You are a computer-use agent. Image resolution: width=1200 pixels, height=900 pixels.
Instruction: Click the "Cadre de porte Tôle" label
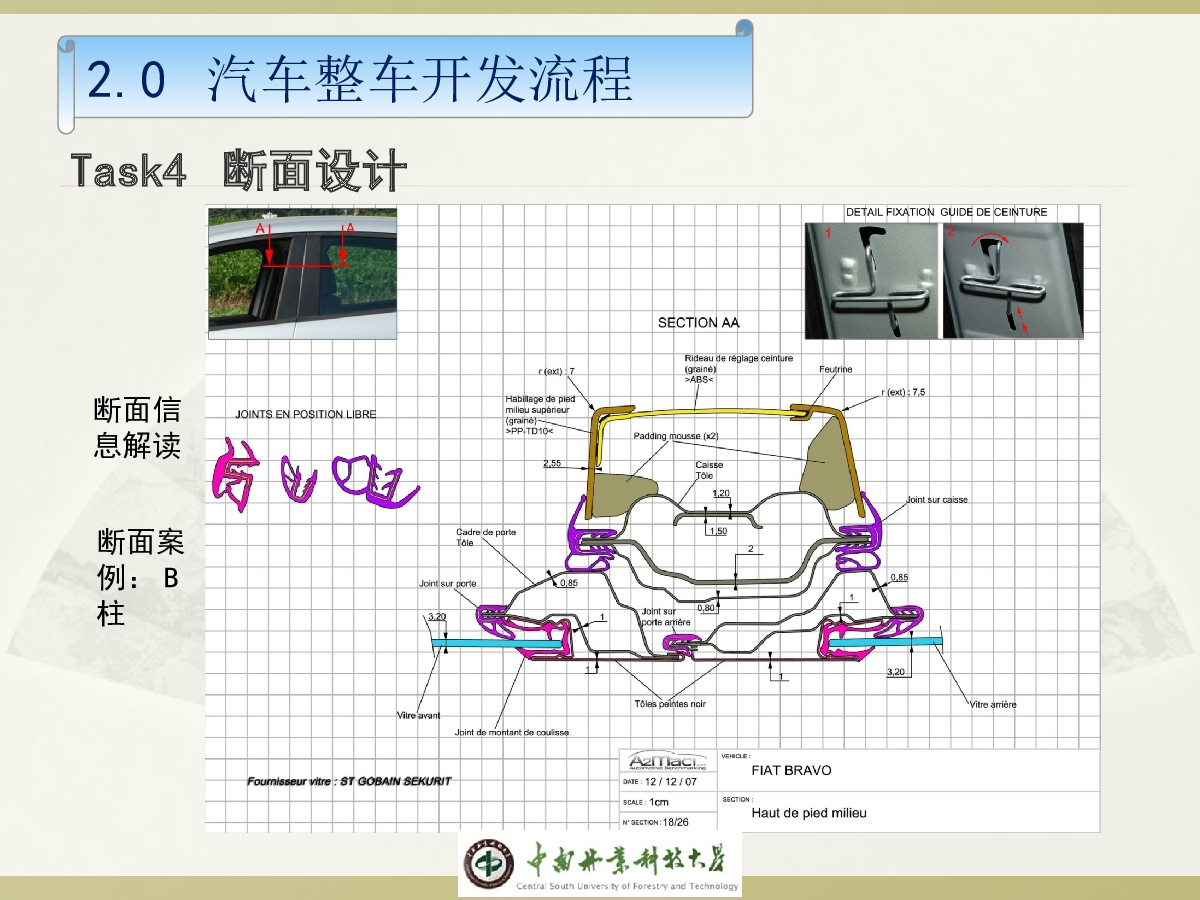coord(486,537)
